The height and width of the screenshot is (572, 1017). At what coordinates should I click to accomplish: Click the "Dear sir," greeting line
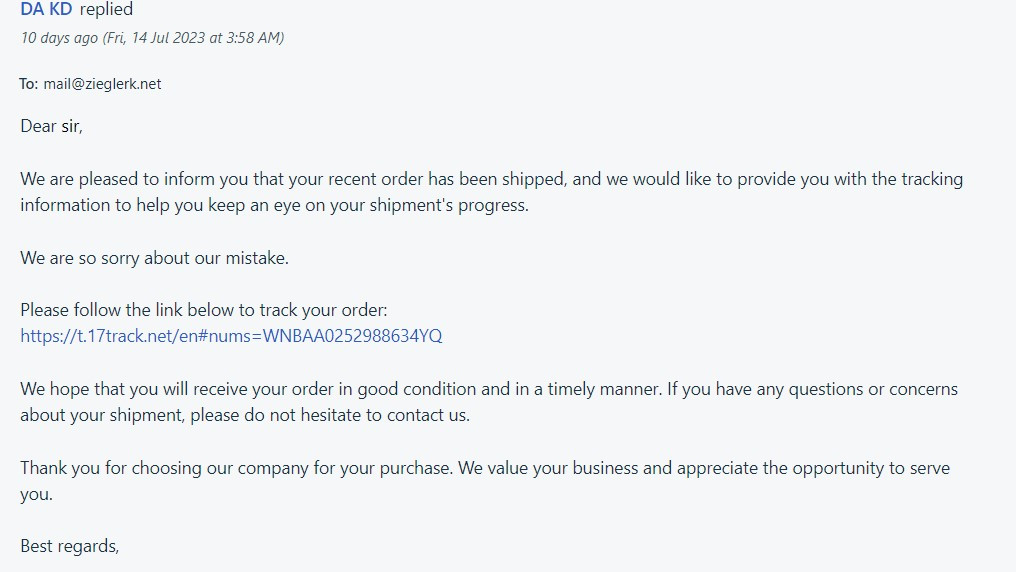(x=51, y=127)
